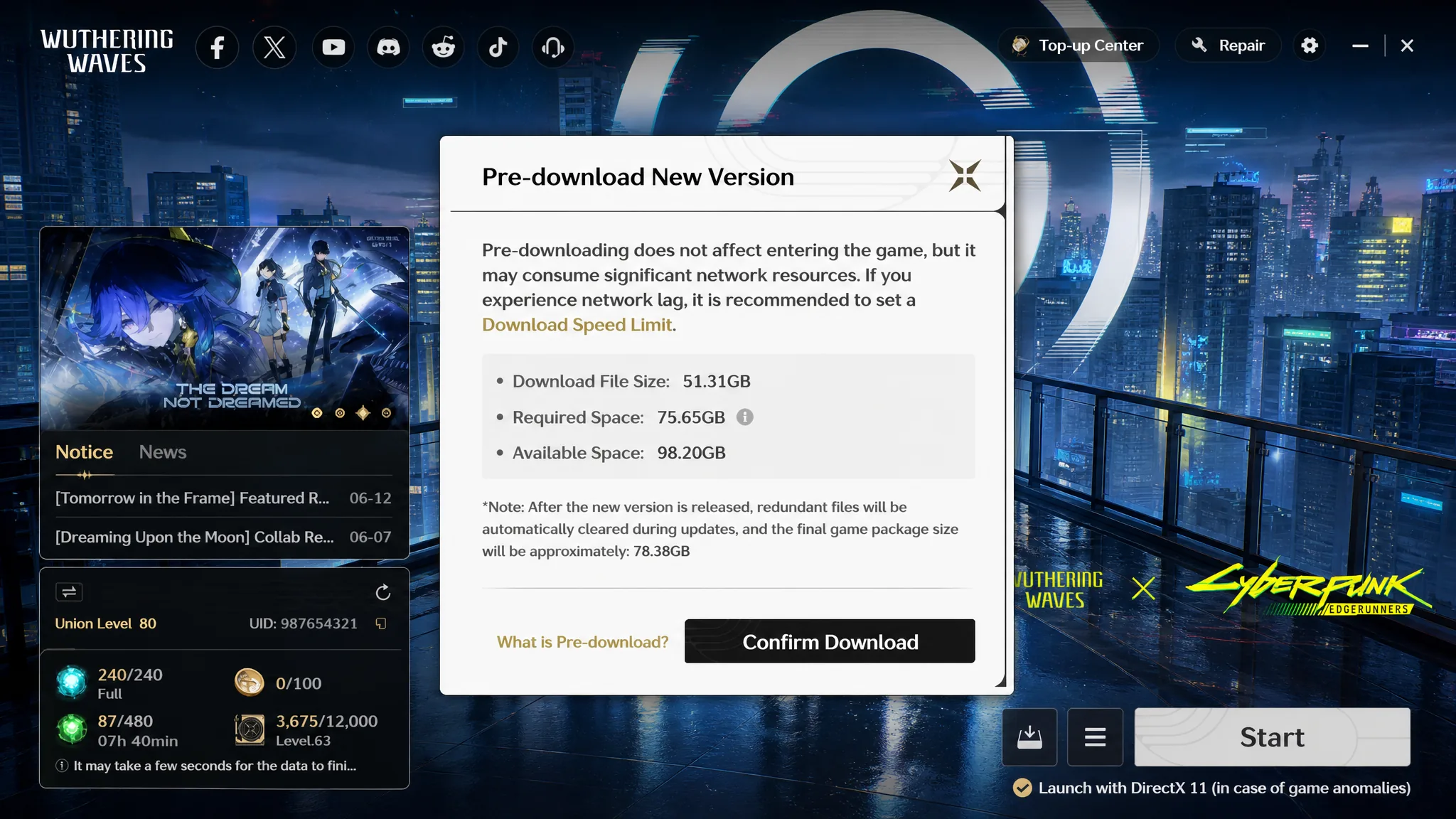The width and height of the screenshot is (1456, 819).
Task: Select the diamond banner carousel indicator
Action: pos(363,413)
